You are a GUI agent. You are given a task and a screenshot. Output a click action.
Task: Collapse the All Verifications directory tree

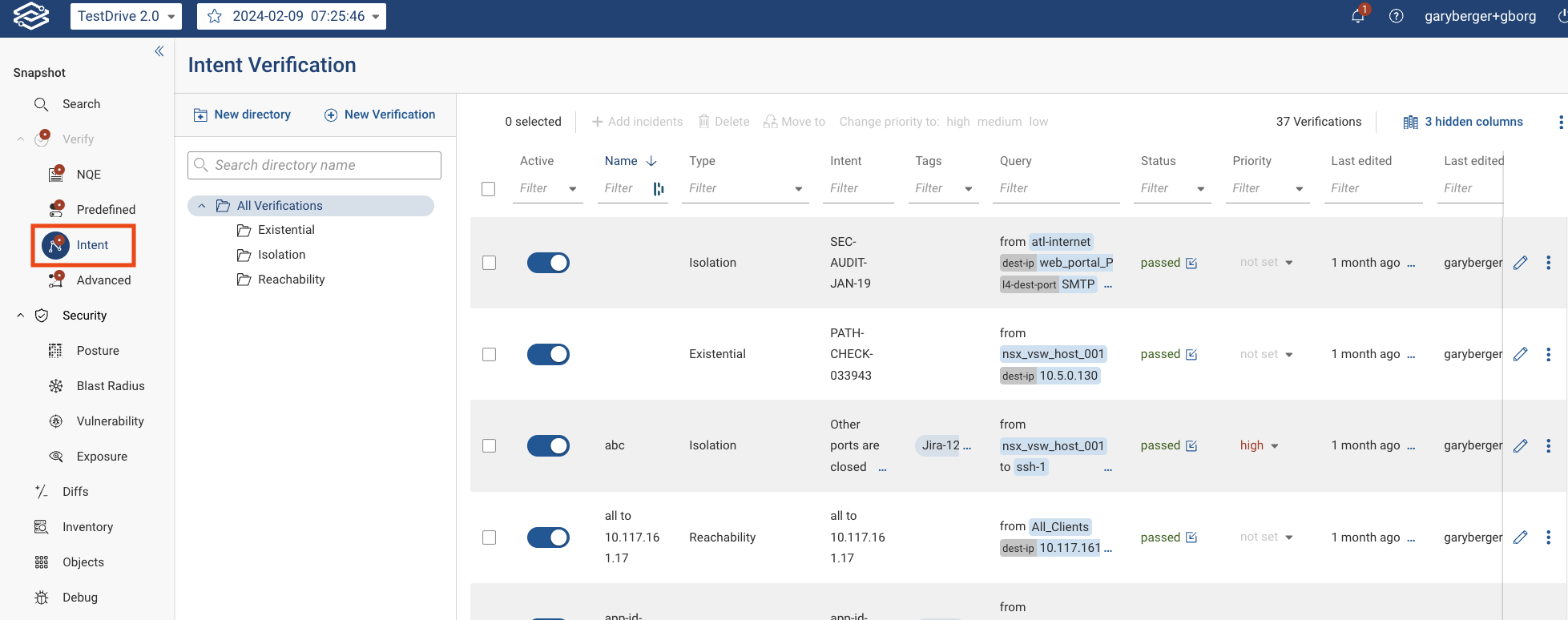click(x=202, y=206)
